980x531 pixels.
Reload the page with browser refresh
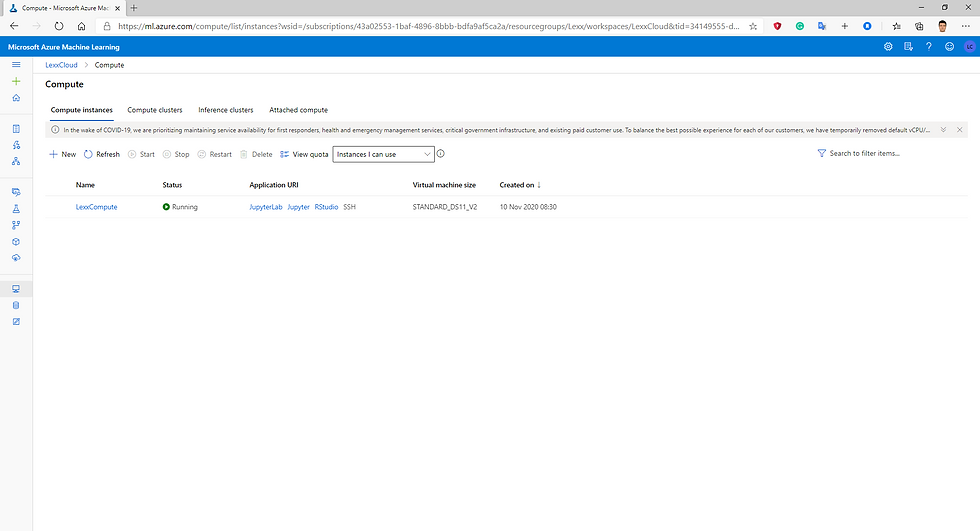point(59,26)
